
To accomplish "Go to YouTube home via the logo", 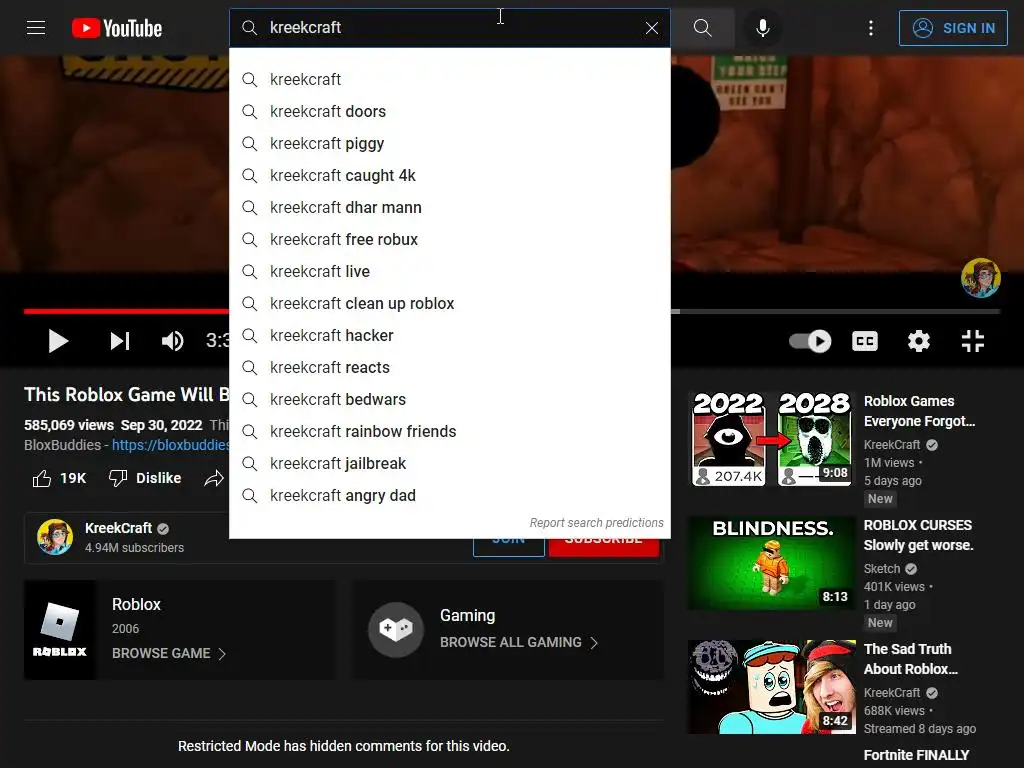I will point(117,28).
